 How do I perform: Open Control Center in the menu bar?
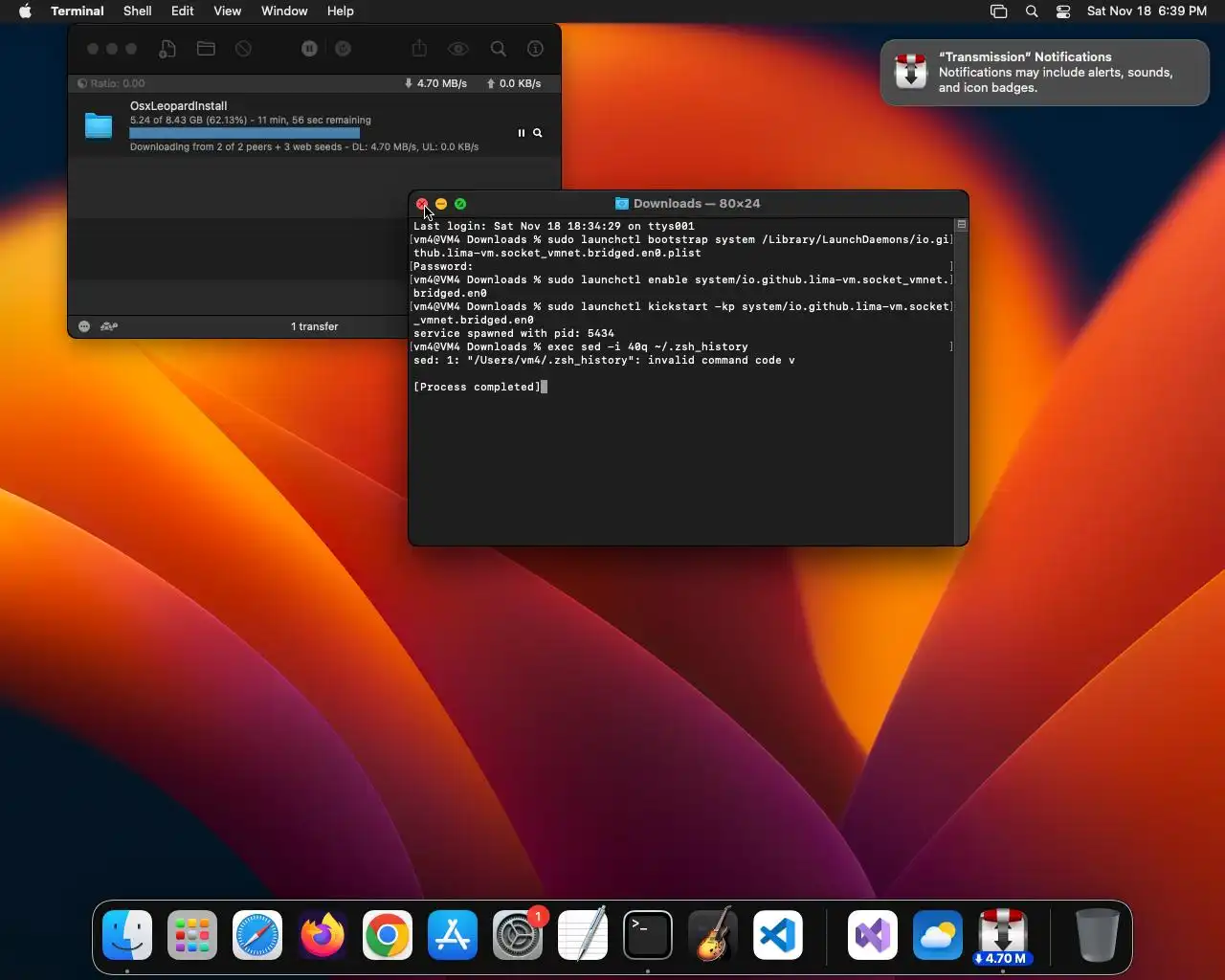pyautogui.click(x=1063, y=11)
